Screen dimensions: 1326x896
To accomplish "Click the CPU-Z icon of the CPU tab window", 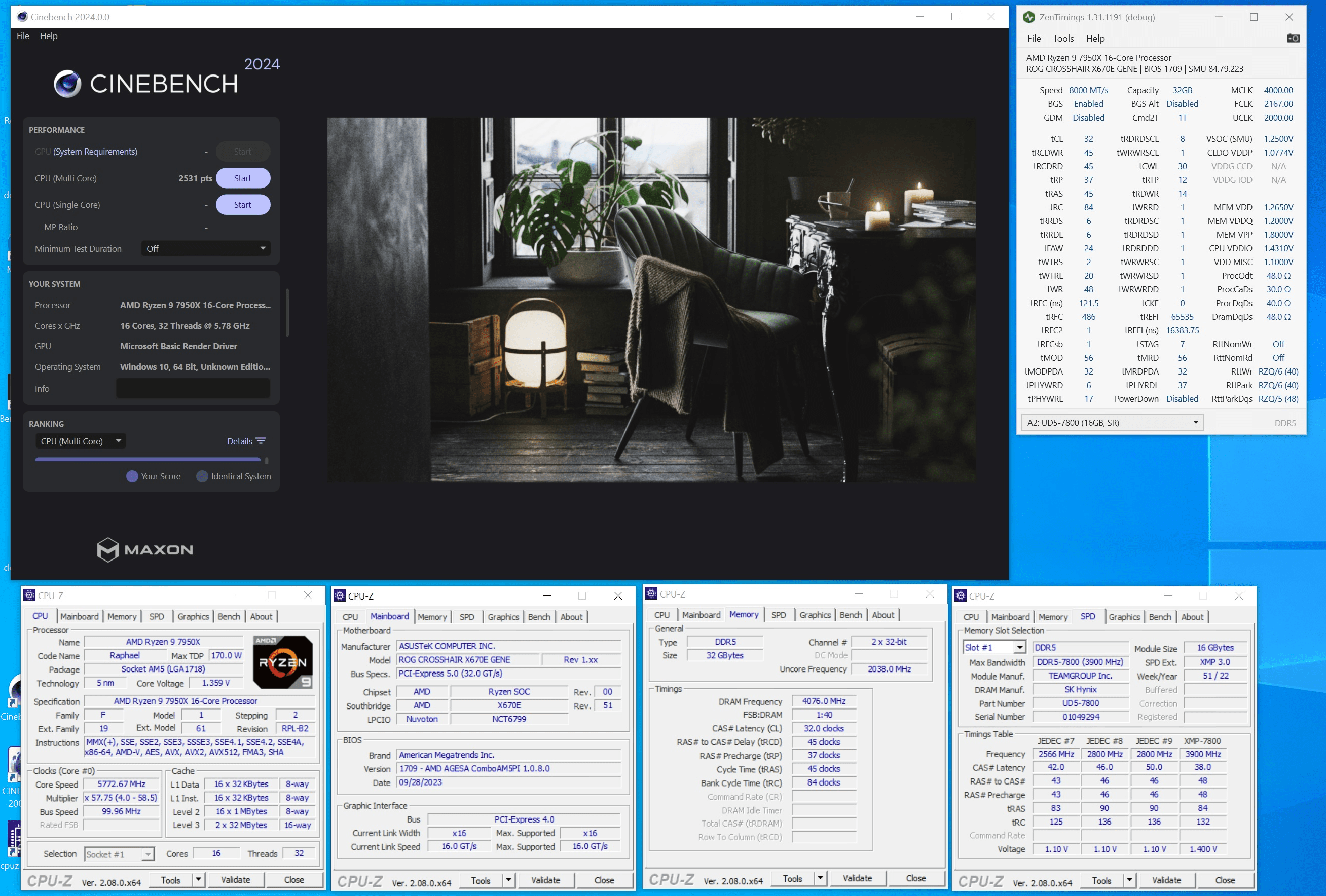I will pyautogui.click(x=29, y=595).
